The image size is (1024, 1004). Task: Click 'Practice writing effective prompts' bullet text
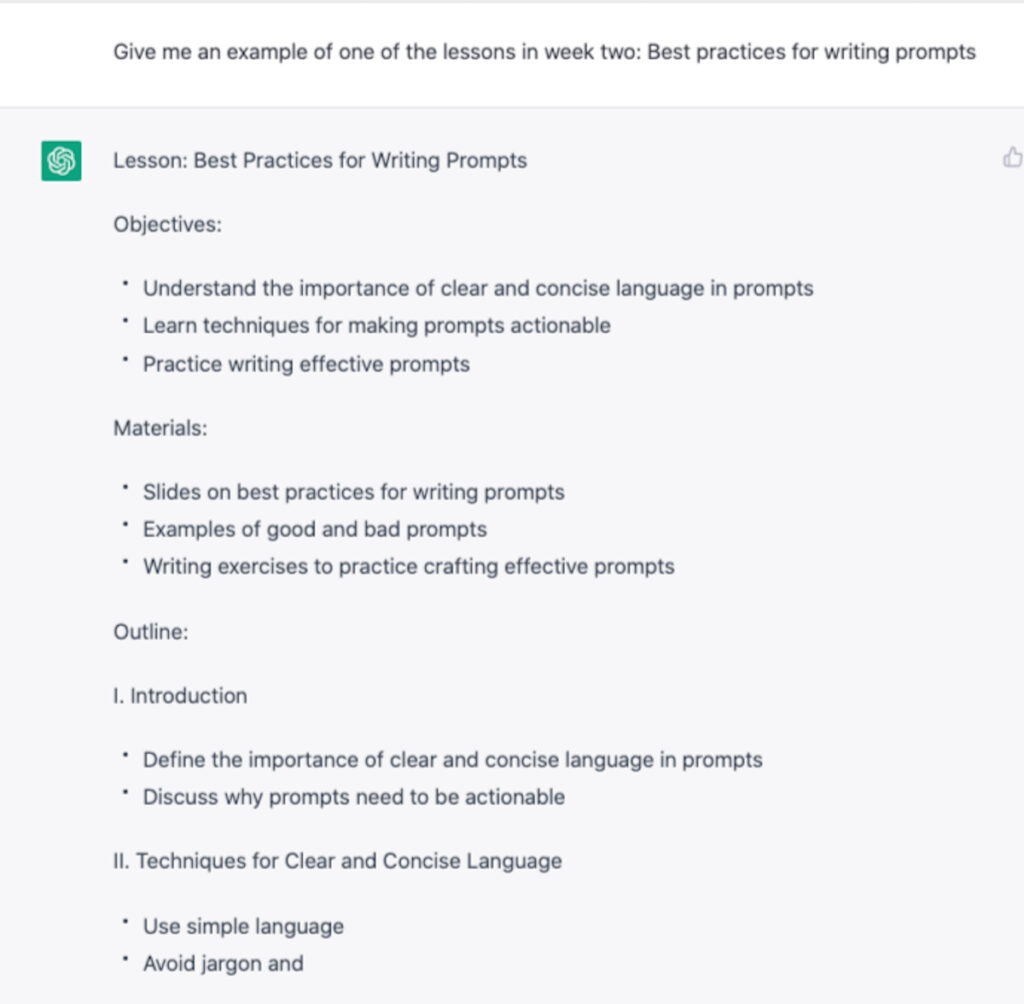coord(306,365)
